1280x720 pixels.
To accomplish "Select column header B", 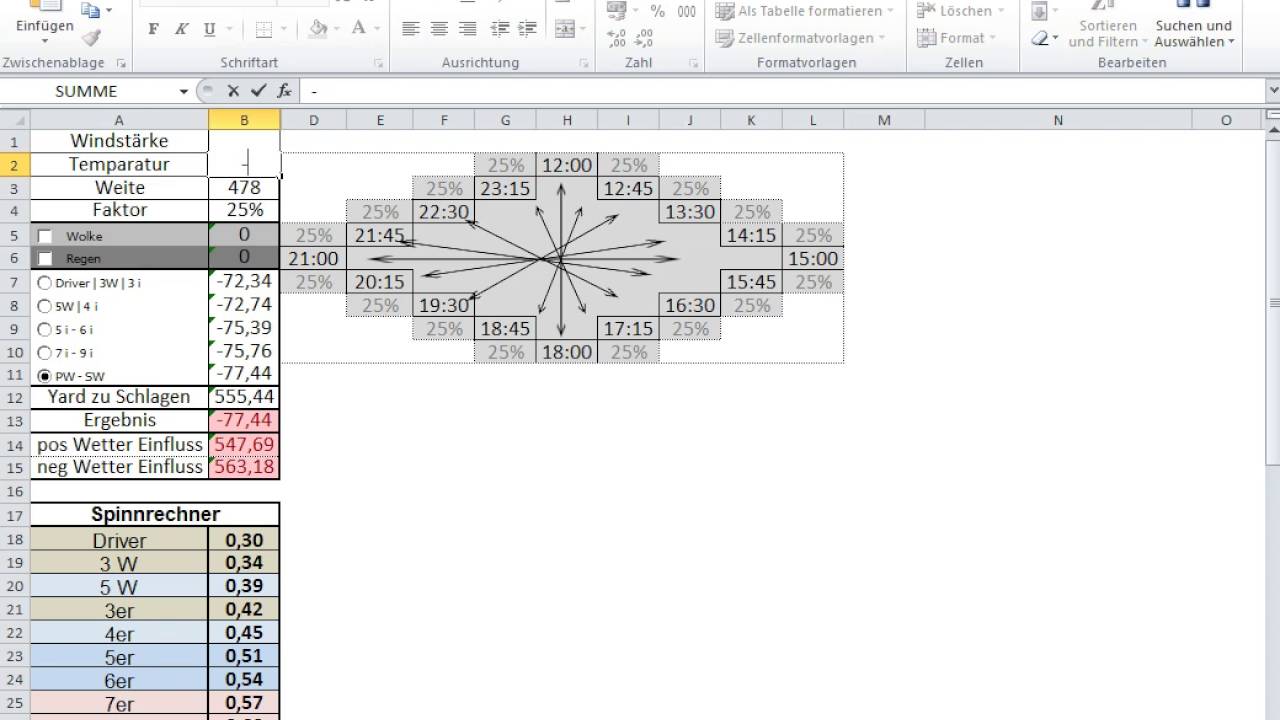I will [244, 120].
